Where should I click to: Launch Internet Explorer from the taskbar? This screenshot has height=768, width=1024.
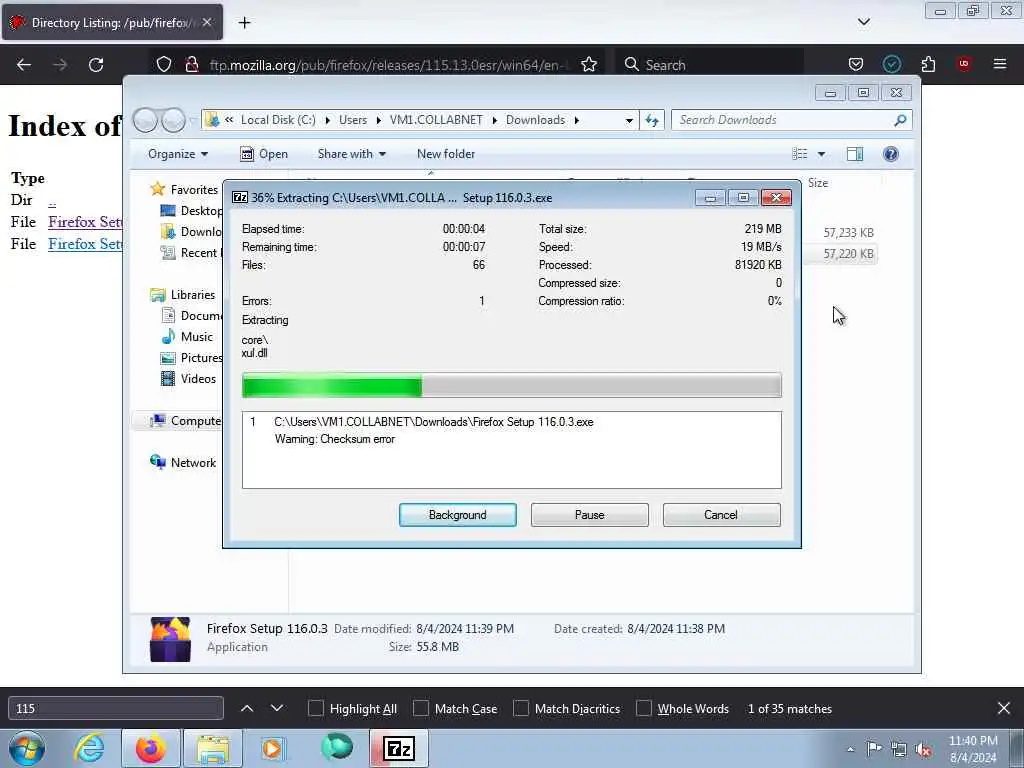point(89,748)
